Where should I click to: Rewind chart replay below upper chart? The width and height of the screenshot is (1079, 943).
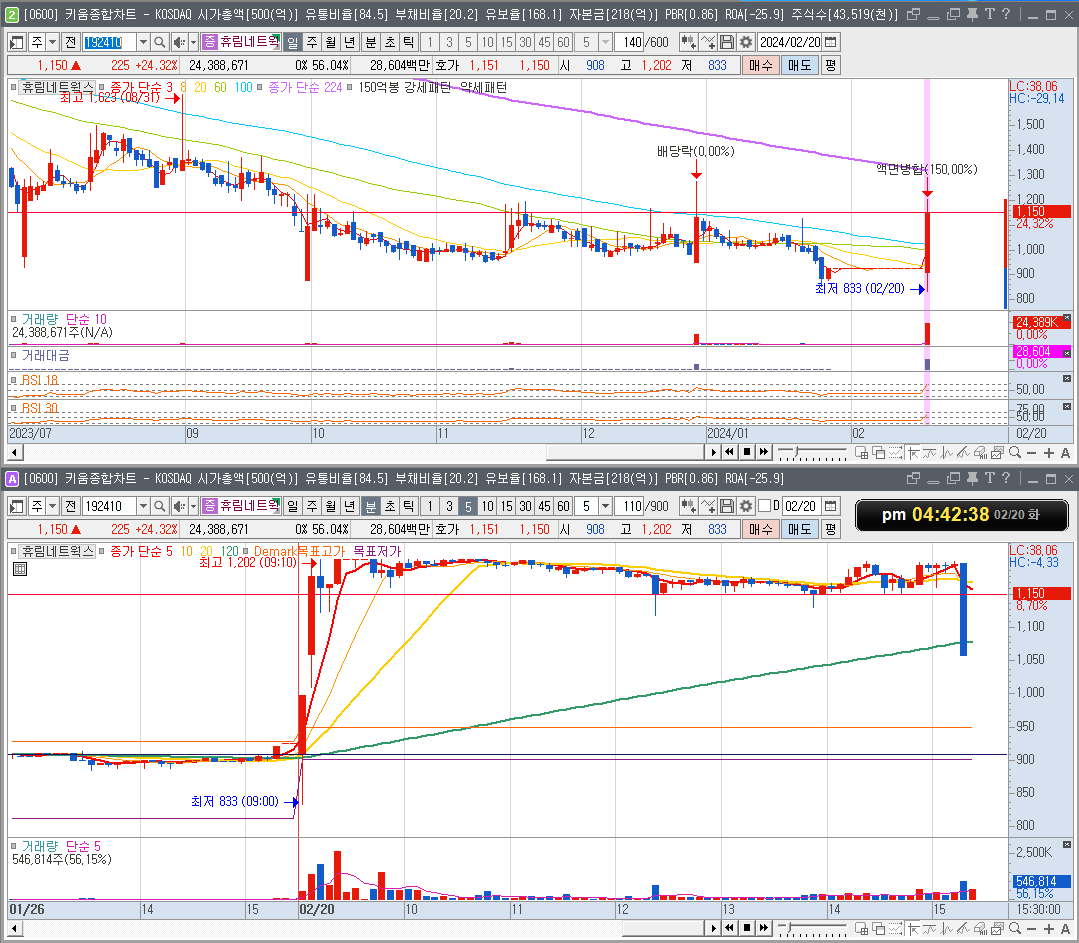pos(730,452)
